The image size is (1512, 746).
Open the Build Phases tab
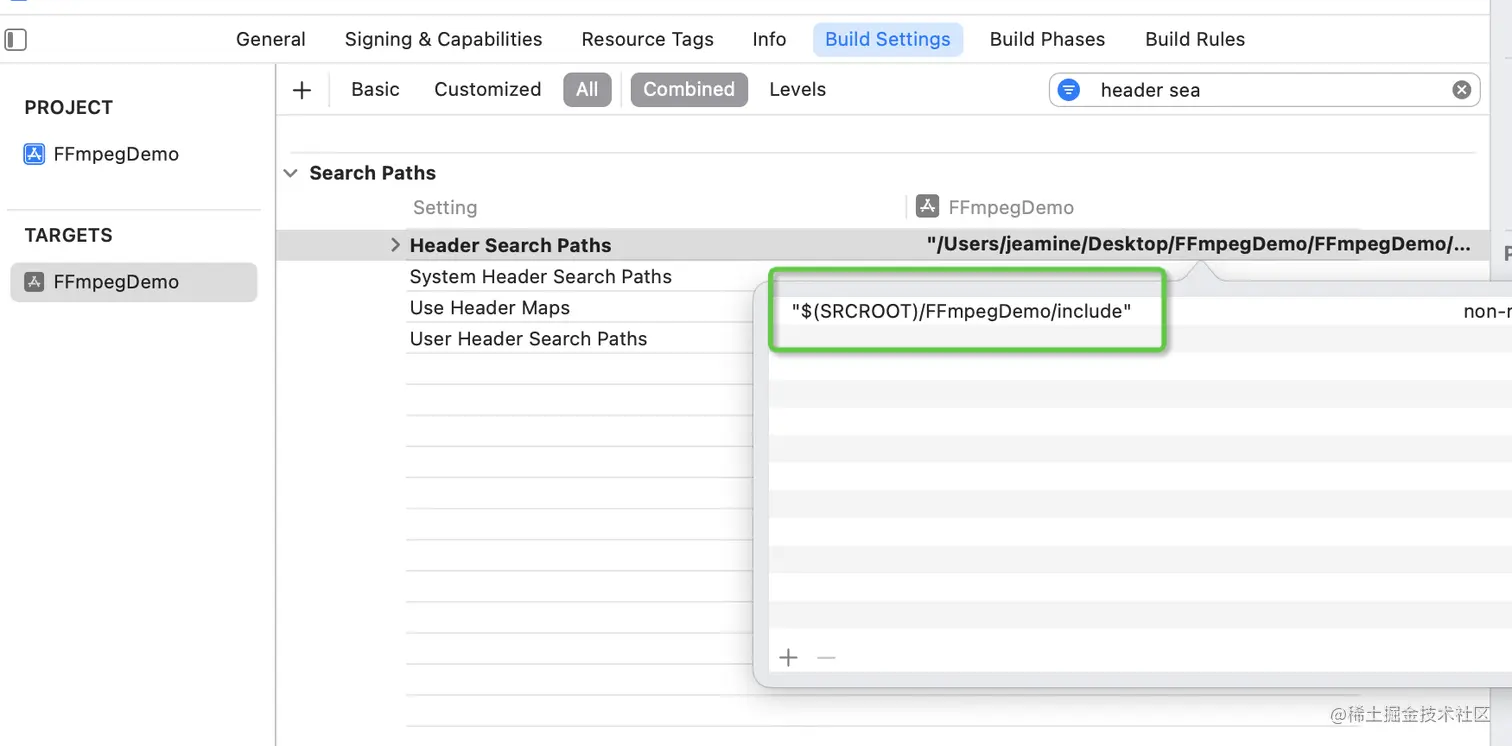(x=1047, y=40)
